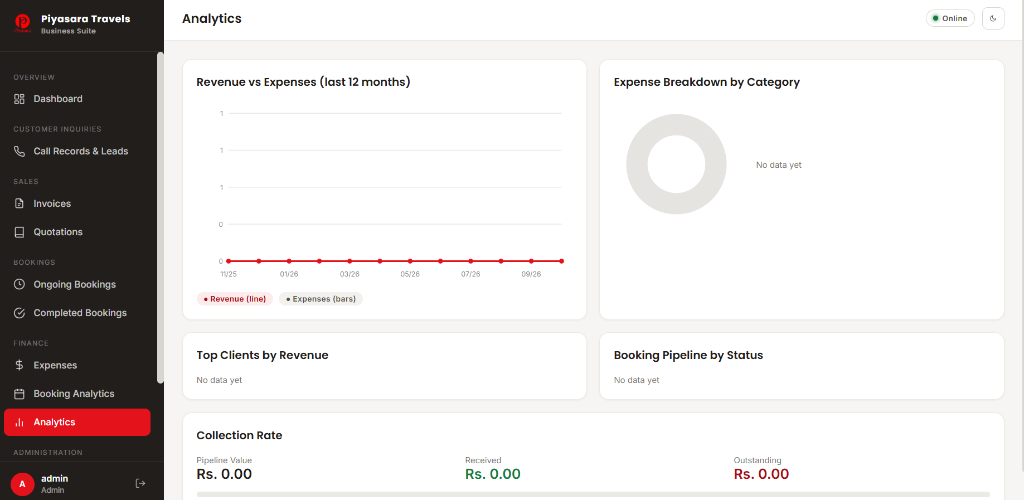This screenshot has height=500, width=1024.
Task: Click the logout icon beside admin
Action: 140,483
